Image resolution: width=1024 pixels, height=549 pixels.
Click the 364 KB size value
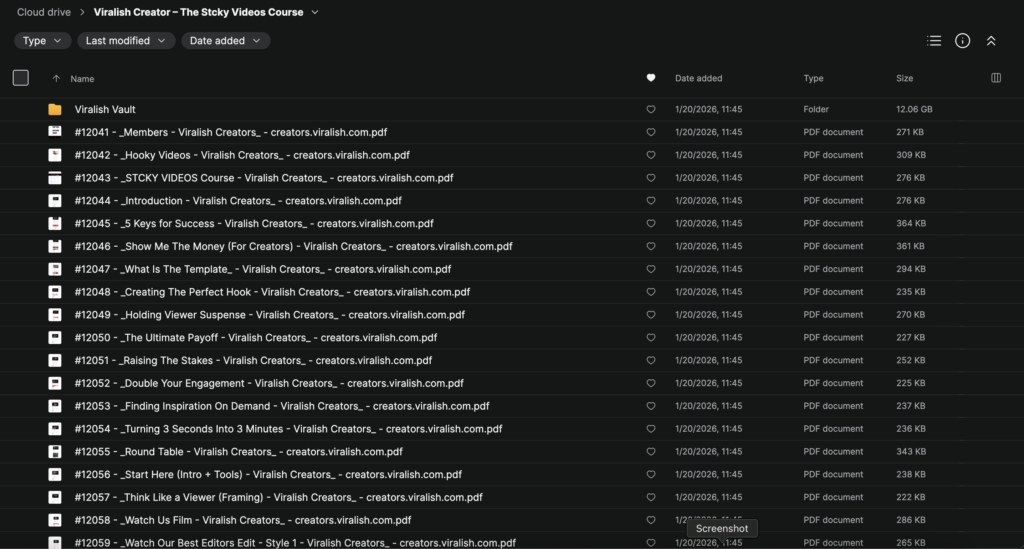(x=911, y=223)
